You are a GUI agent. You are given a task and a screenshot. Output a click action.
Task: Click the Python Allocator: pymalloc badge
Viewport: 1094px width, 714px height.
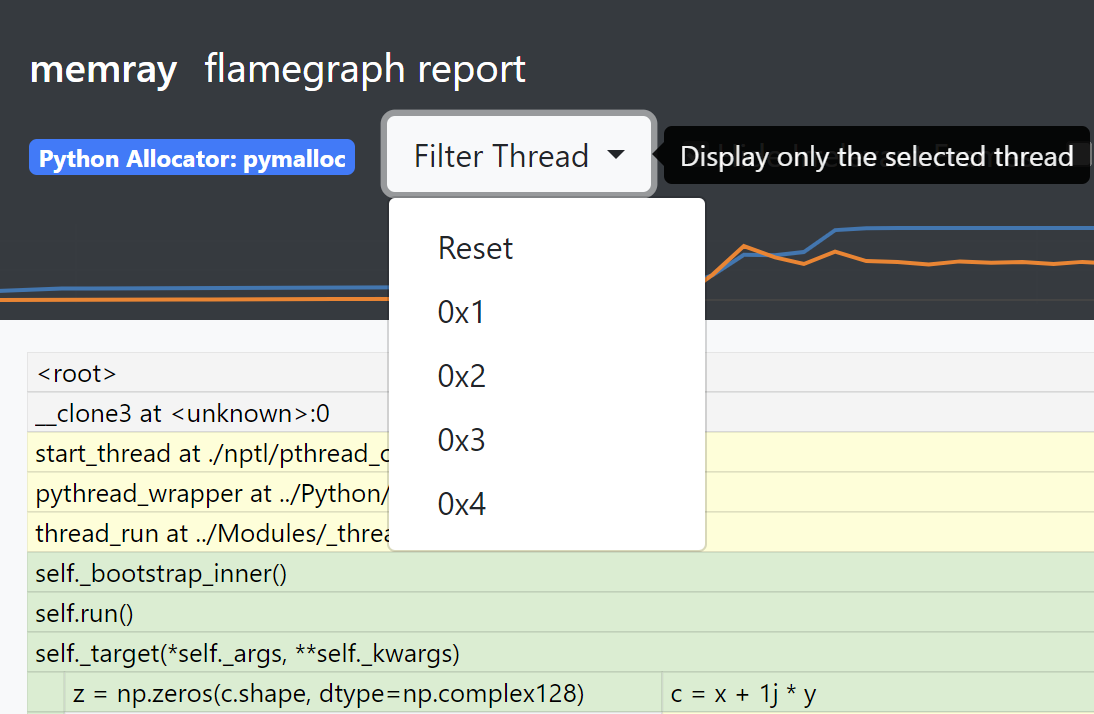click(x=191, y=157)
